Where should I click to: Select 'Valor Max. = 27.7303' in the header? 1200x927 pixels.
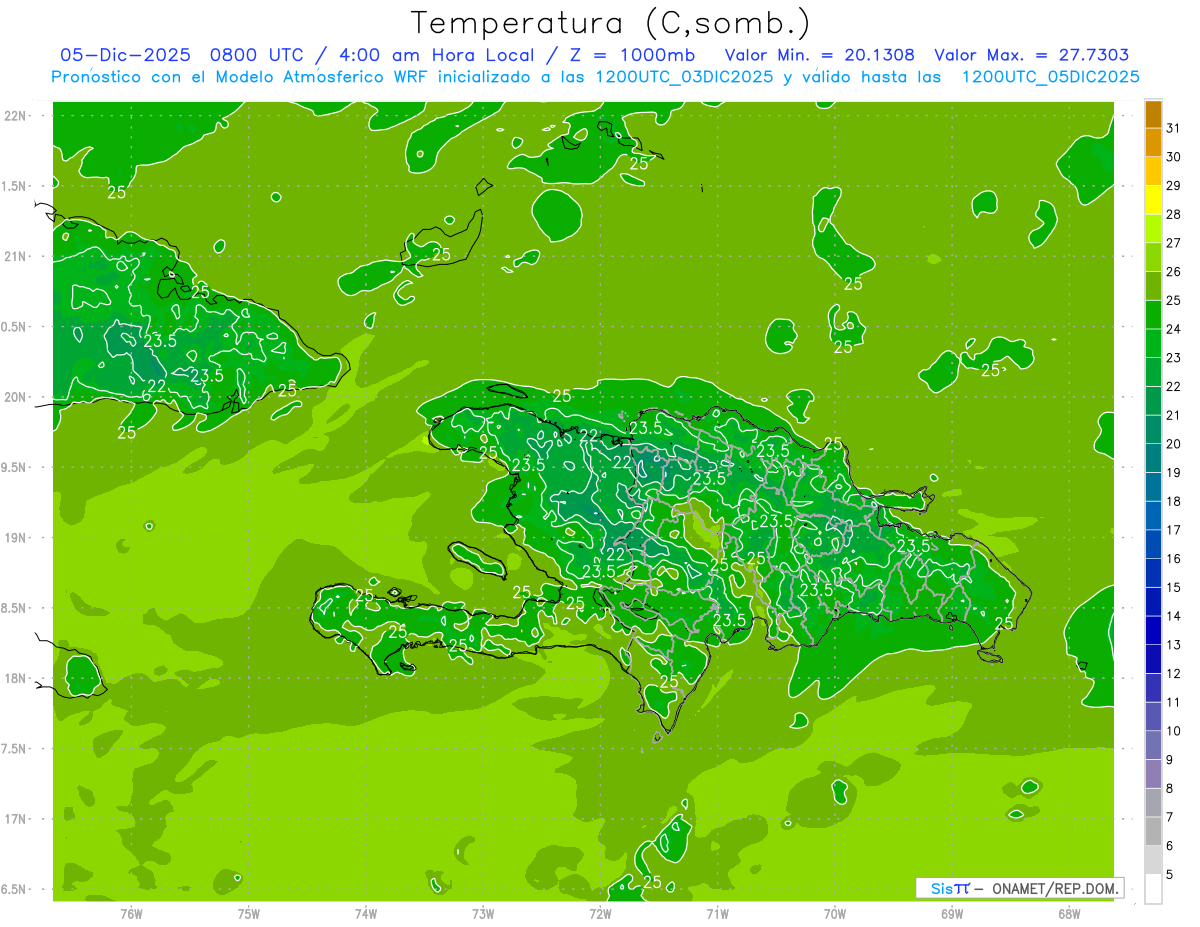coord(1032,55)
